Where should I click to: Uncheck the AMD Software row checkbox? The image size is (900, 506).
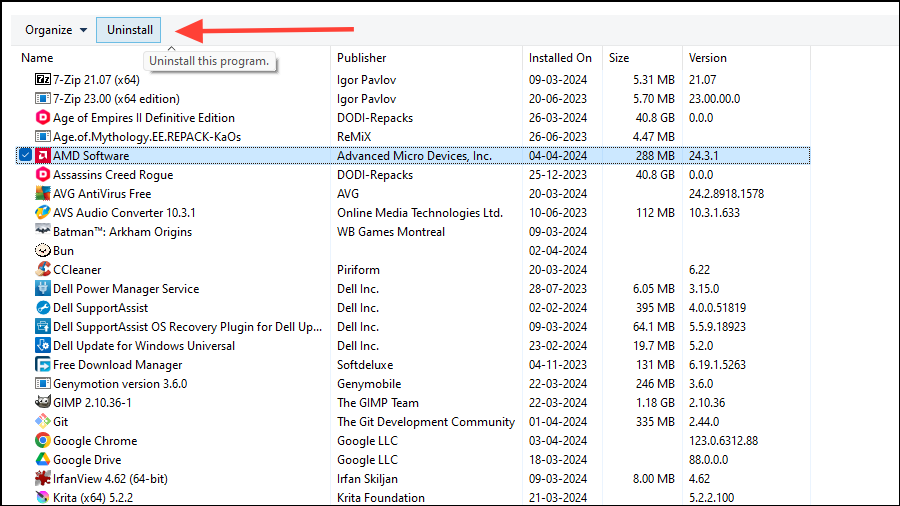click(x=25, y=155)
